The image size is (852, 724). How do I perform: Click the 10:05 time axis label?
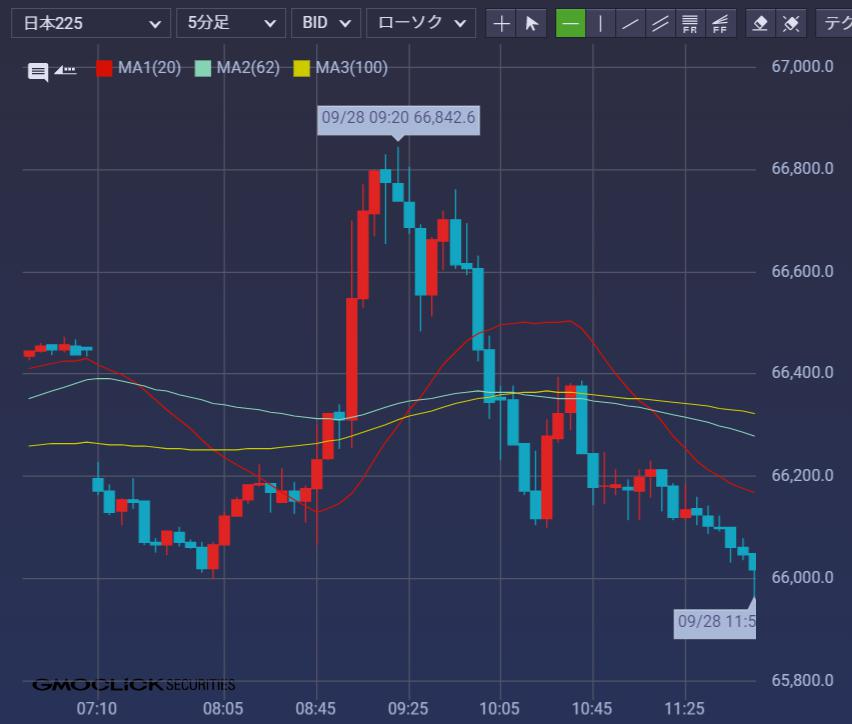click(x=499, y=709)
